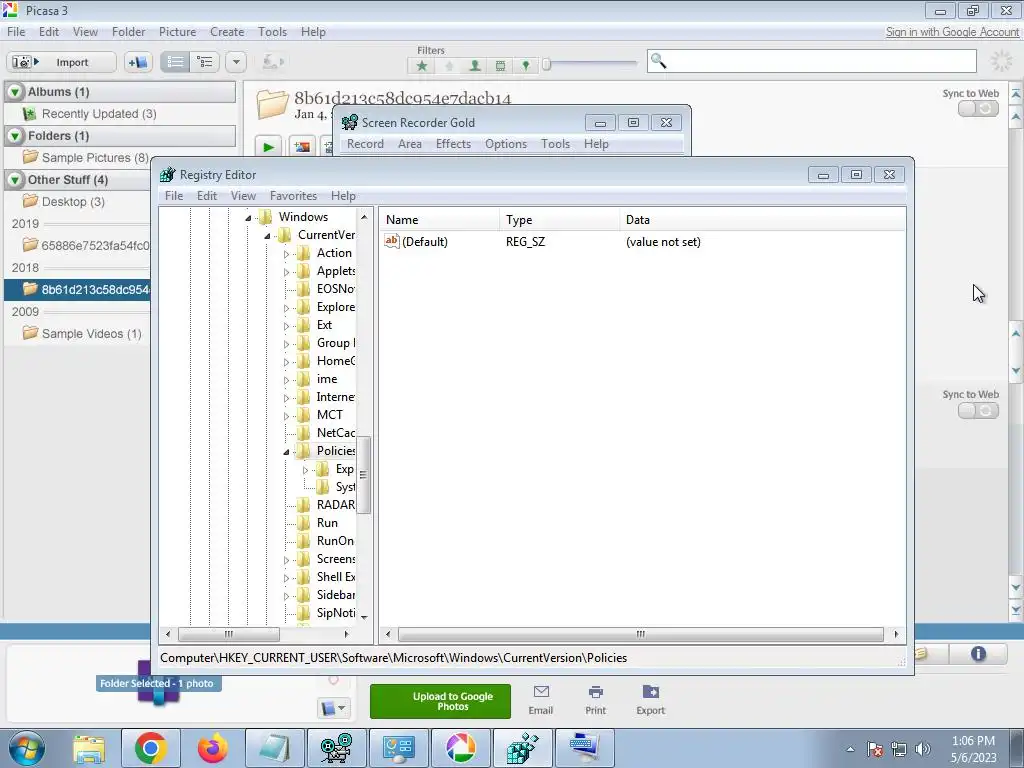Toggle the upper Sync to Web switch
1024x768 pixels.
point(978,108)
